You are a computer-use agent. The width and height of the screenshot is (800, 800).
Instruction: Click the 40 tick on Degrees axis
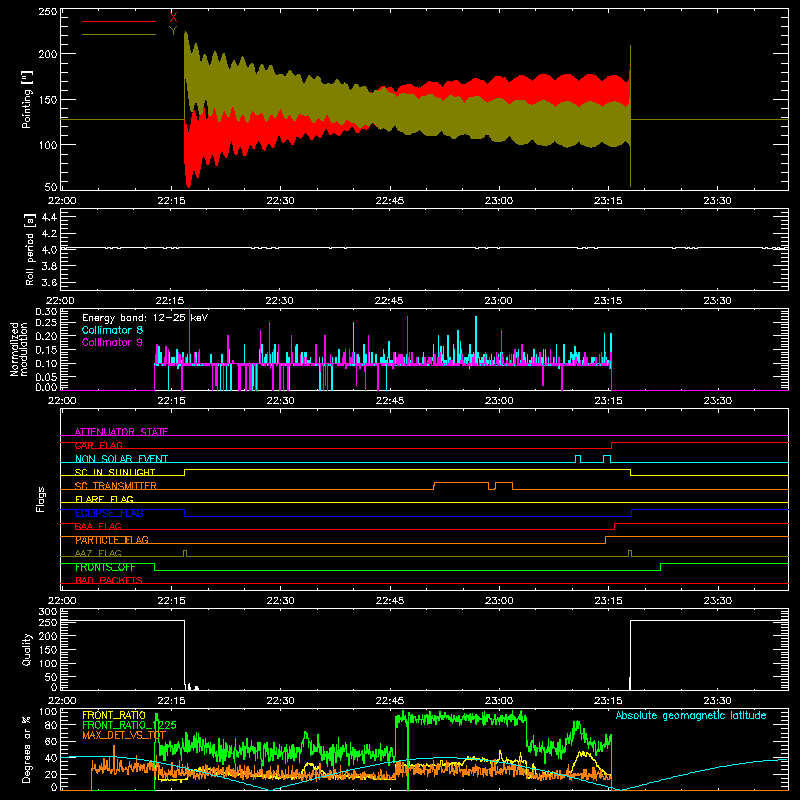tap(52, 758)
